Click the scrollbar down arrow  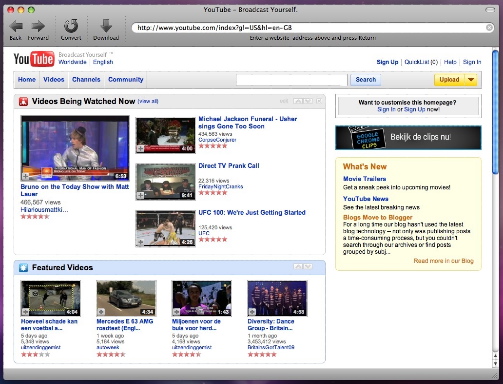click(495, 364)
